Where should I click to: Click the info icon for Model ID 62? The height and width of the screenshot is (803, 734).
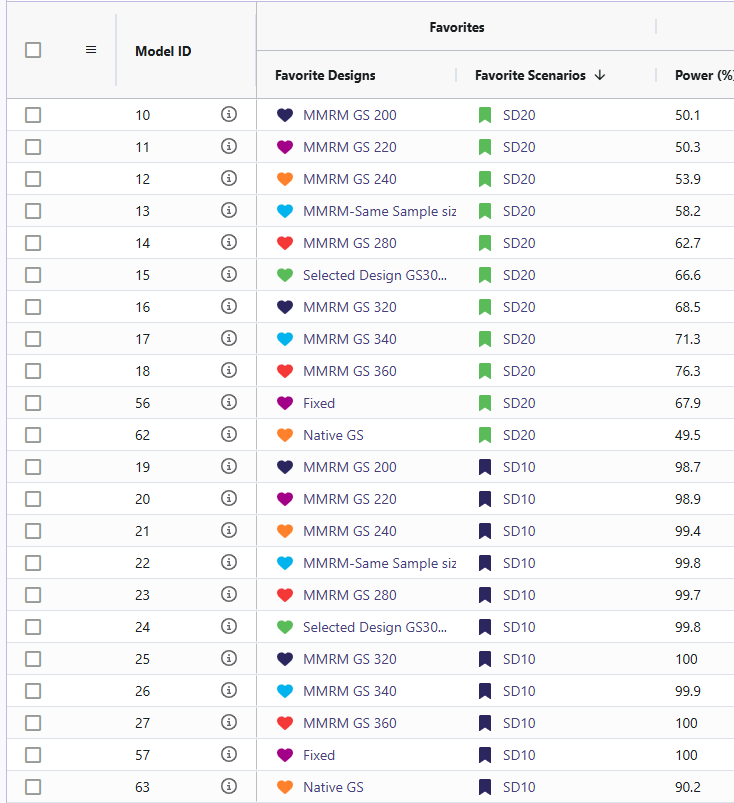228,435
